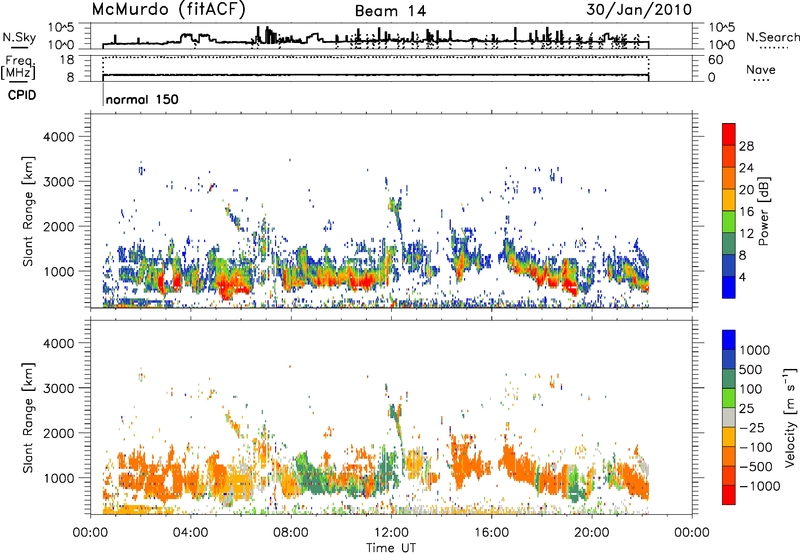
Task: Click the power panel 'Slant Range [km]' label
Action: (28, 211)
